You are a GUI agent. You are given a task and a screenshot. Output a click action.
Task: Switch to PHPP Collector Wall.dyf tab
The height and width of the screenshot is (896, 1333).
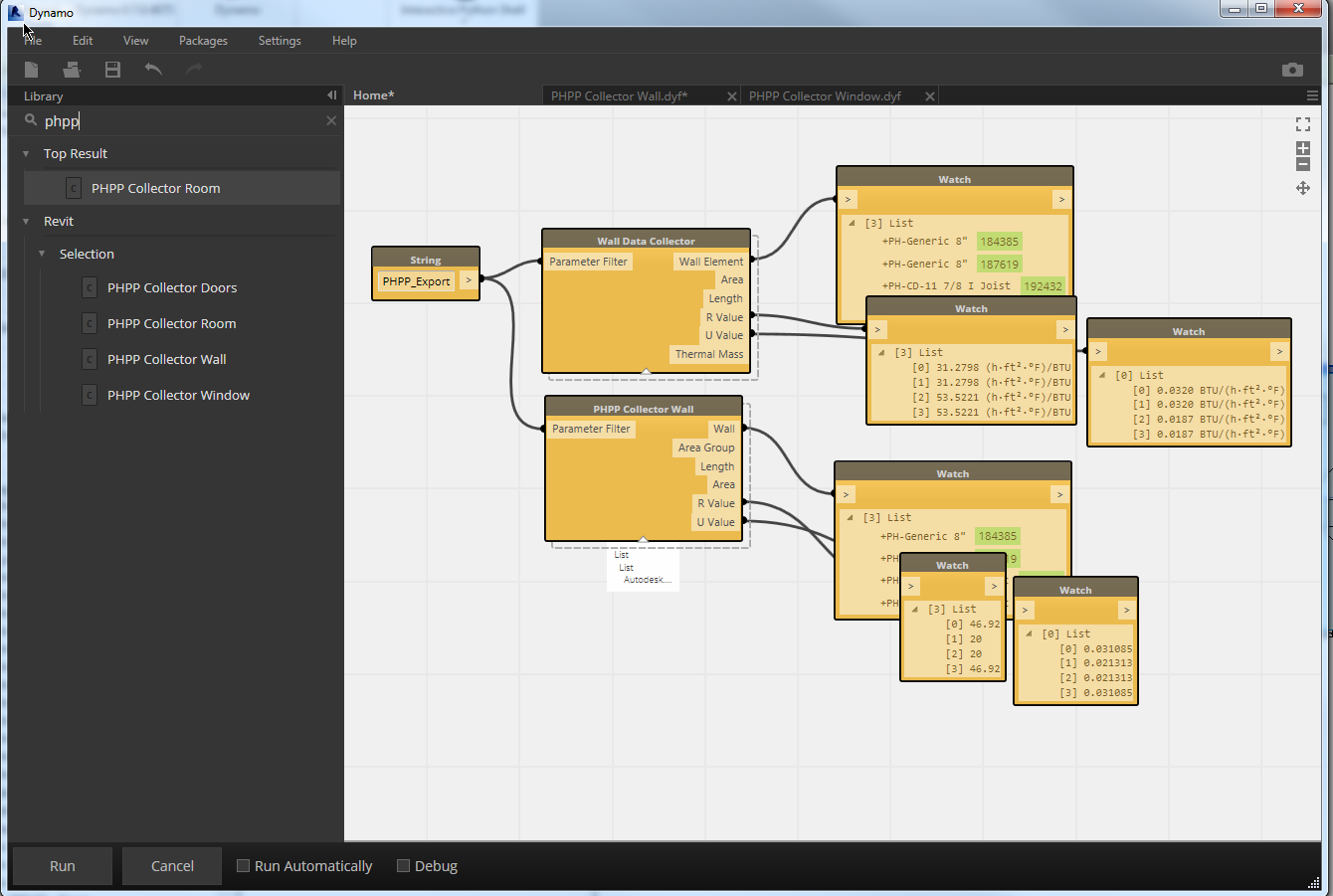[x=619, y=96]
